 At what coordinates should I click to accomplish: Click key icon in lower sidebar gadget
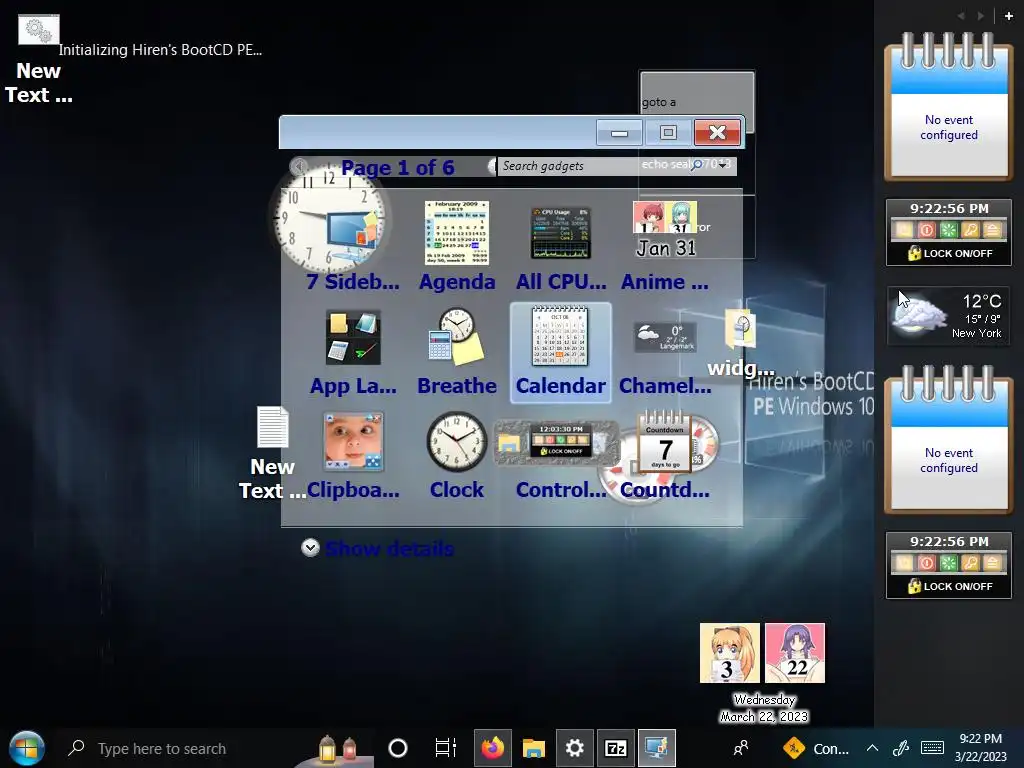(970, 563)
